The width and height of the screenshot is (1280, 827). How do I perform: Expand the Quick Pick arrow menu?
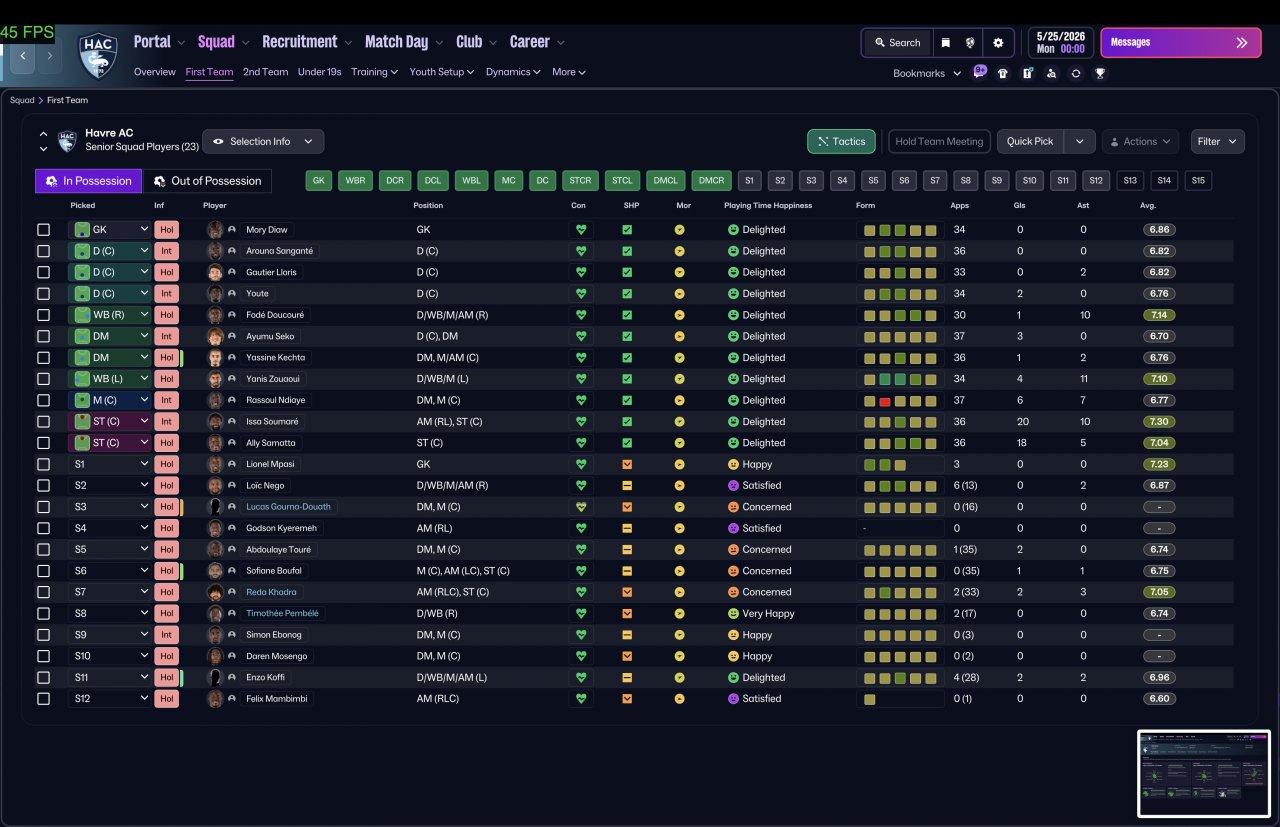1079,142
